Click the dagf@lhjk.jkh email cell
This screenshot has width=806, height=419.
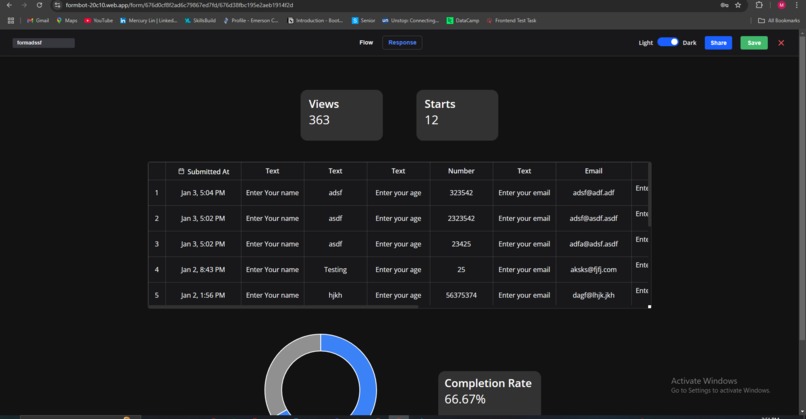pos(593,295)
